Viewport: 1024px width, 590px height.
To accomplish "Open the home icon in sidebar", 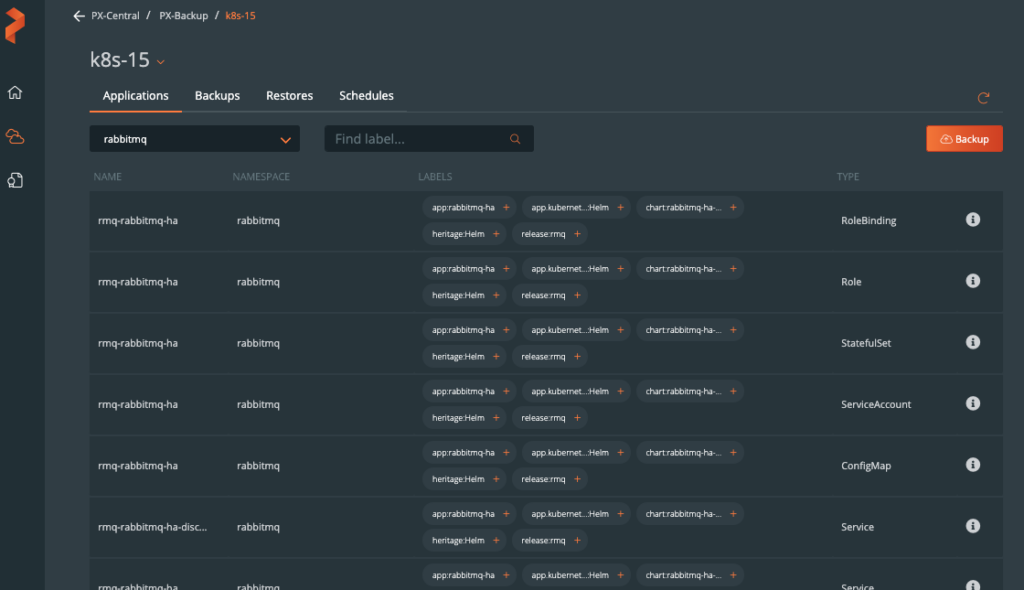I will [x=15, y=93].
